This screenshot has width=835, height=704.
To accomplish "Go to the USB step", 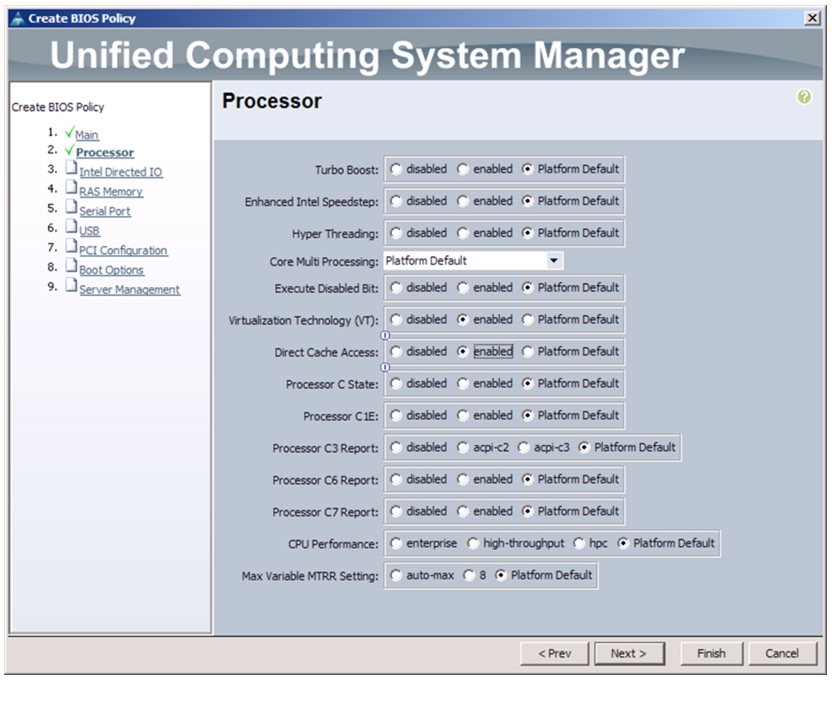I will pyautogui.click(x=89, y=231).
